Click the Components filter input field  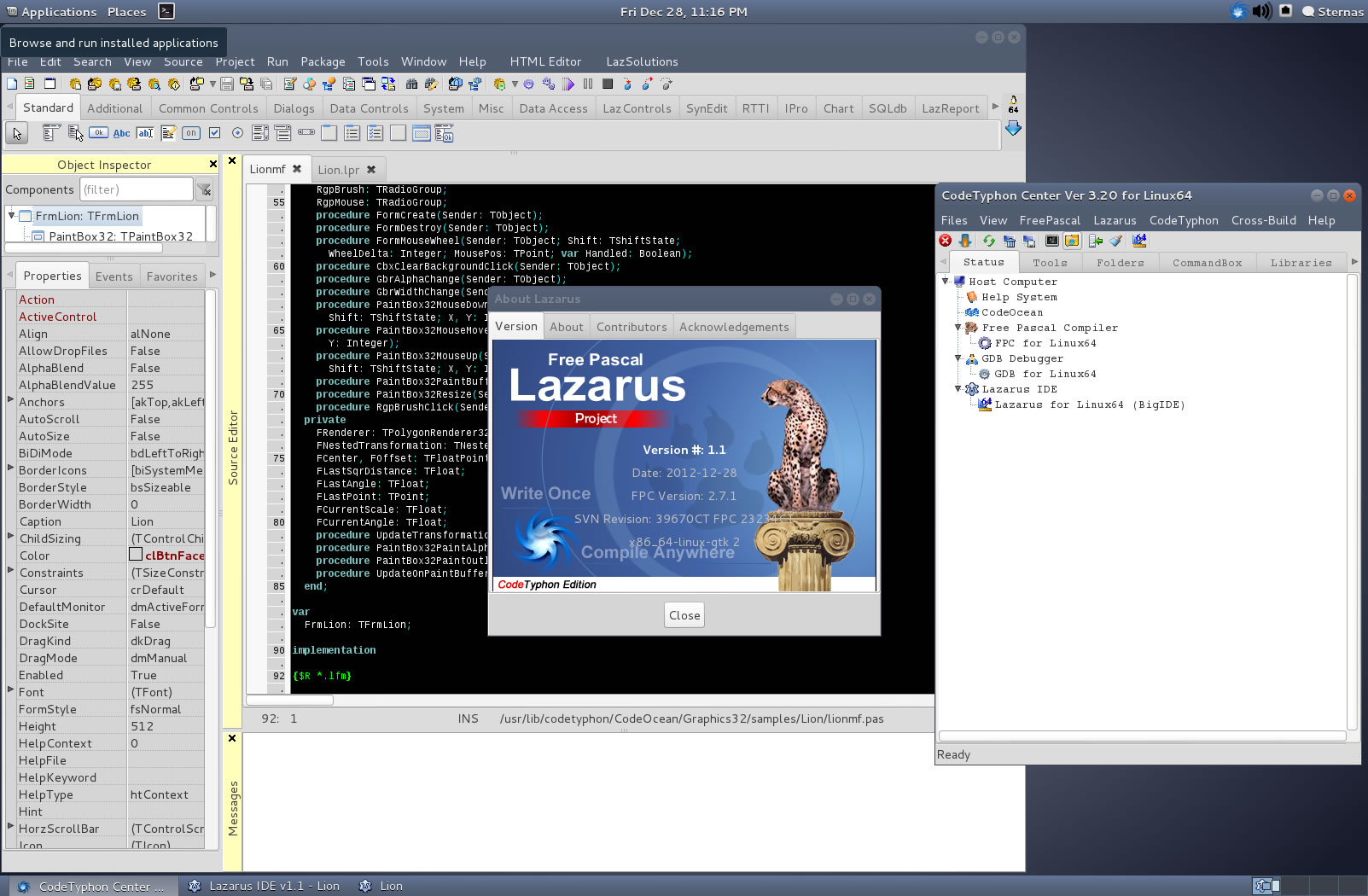point(137,189)
